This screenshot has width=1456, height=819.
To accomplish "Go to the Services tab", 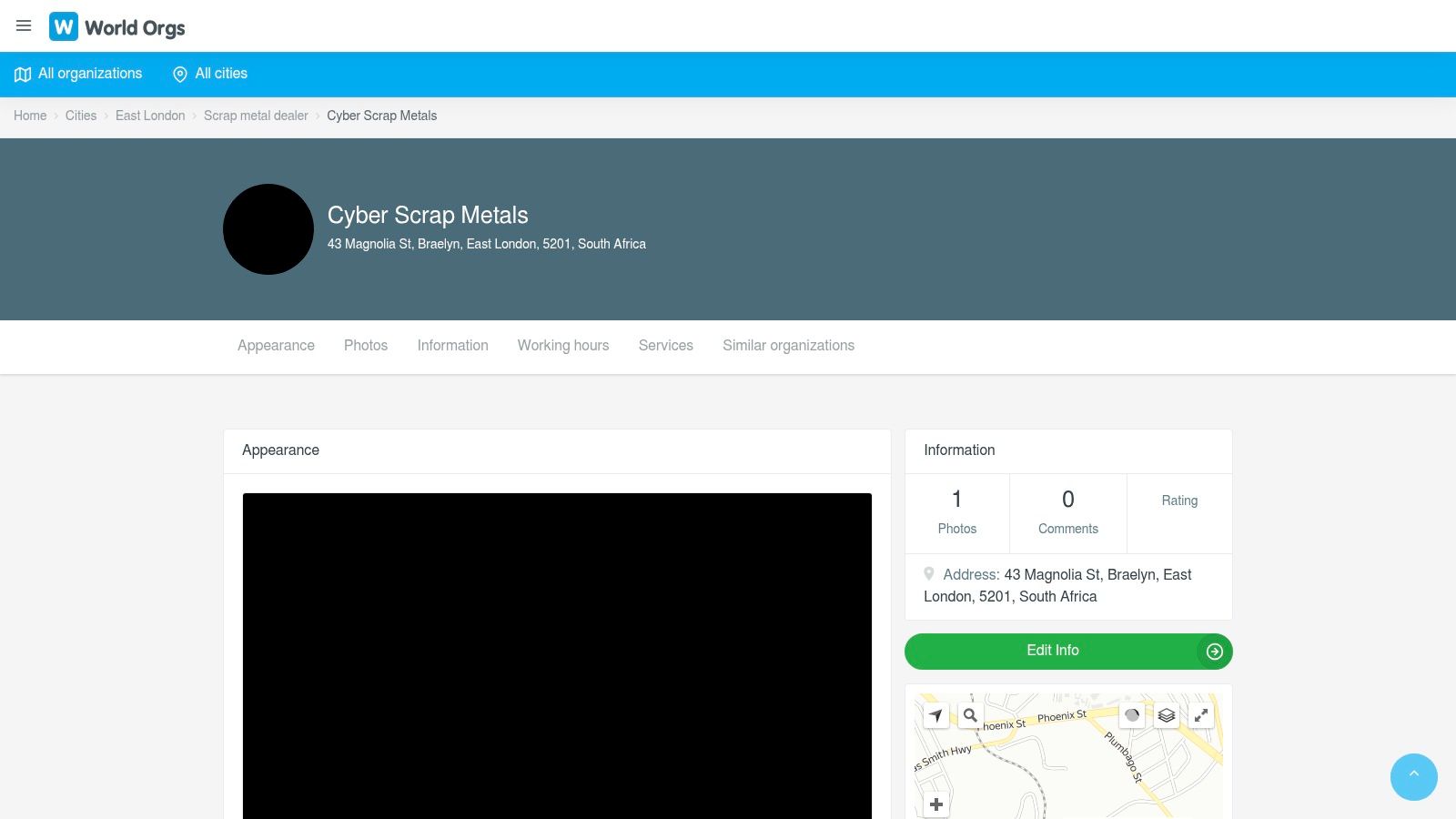I will 665,346.
